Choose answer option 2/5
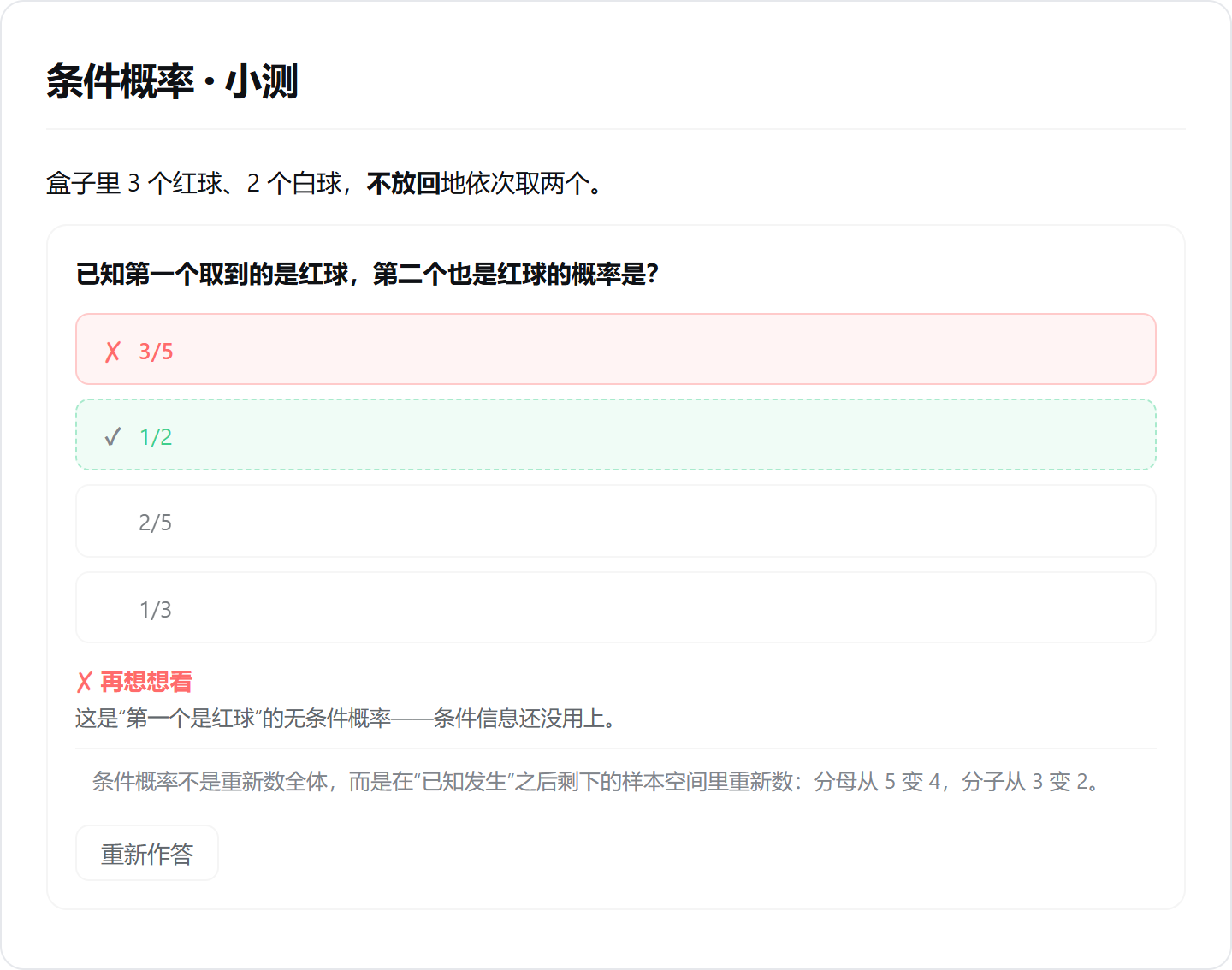 pyautogui.click(x=616, y=521)
